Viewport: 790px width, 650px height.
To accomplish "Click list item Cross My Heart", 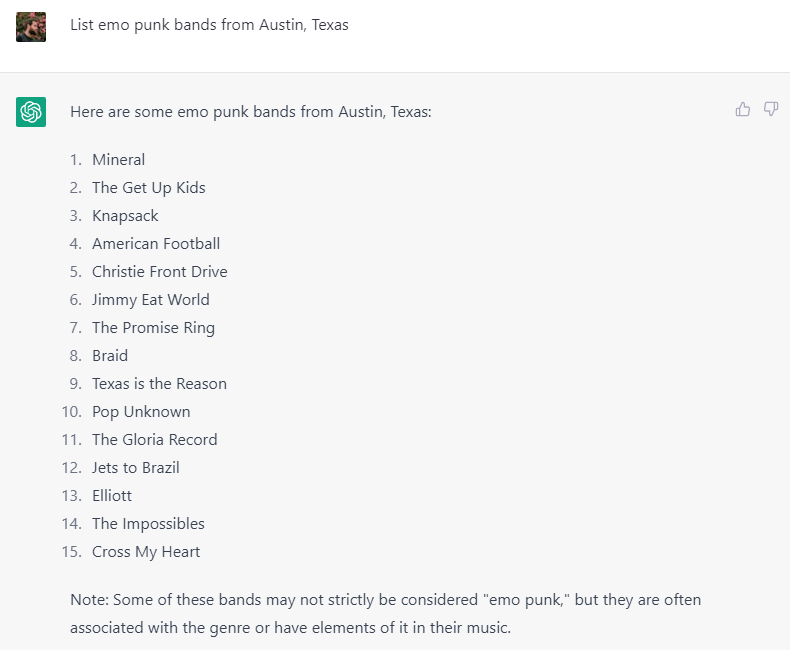I will pos(146,552).
